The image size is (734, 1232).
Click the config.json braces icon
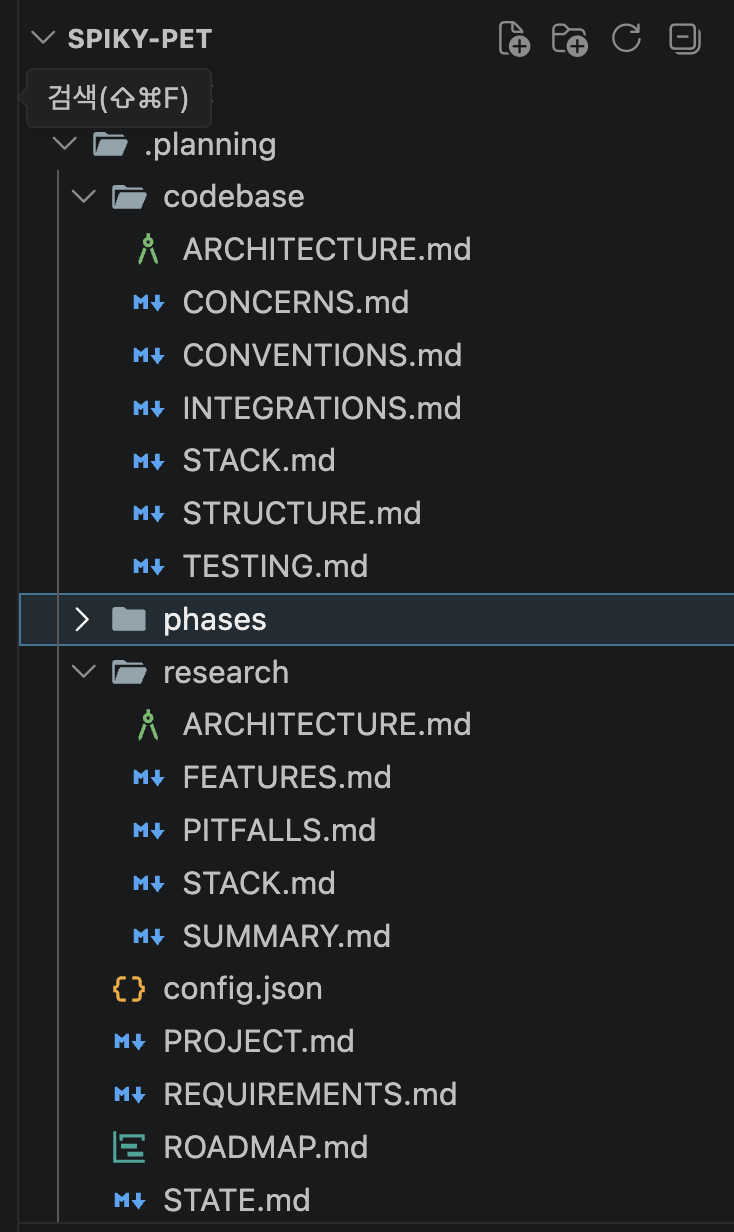pyautogui.click(x=129, y=990)
